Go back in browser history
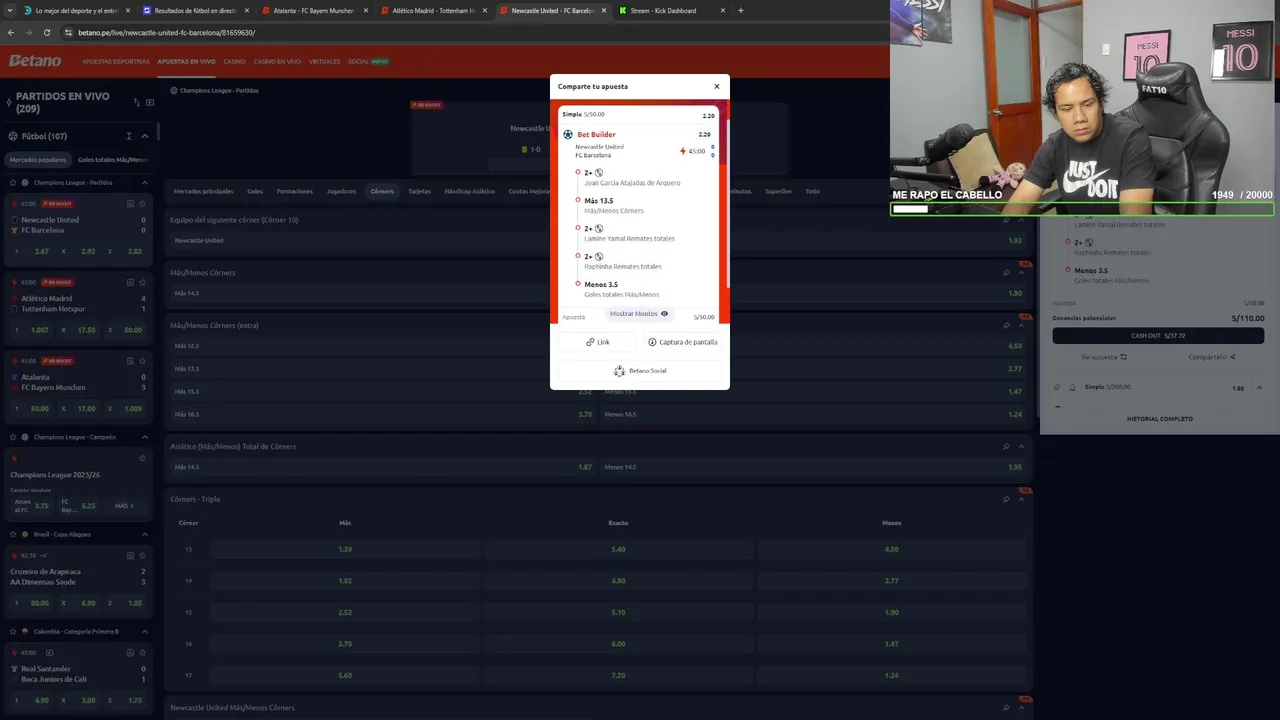The image size is (1280, 720). pos(11,32)
